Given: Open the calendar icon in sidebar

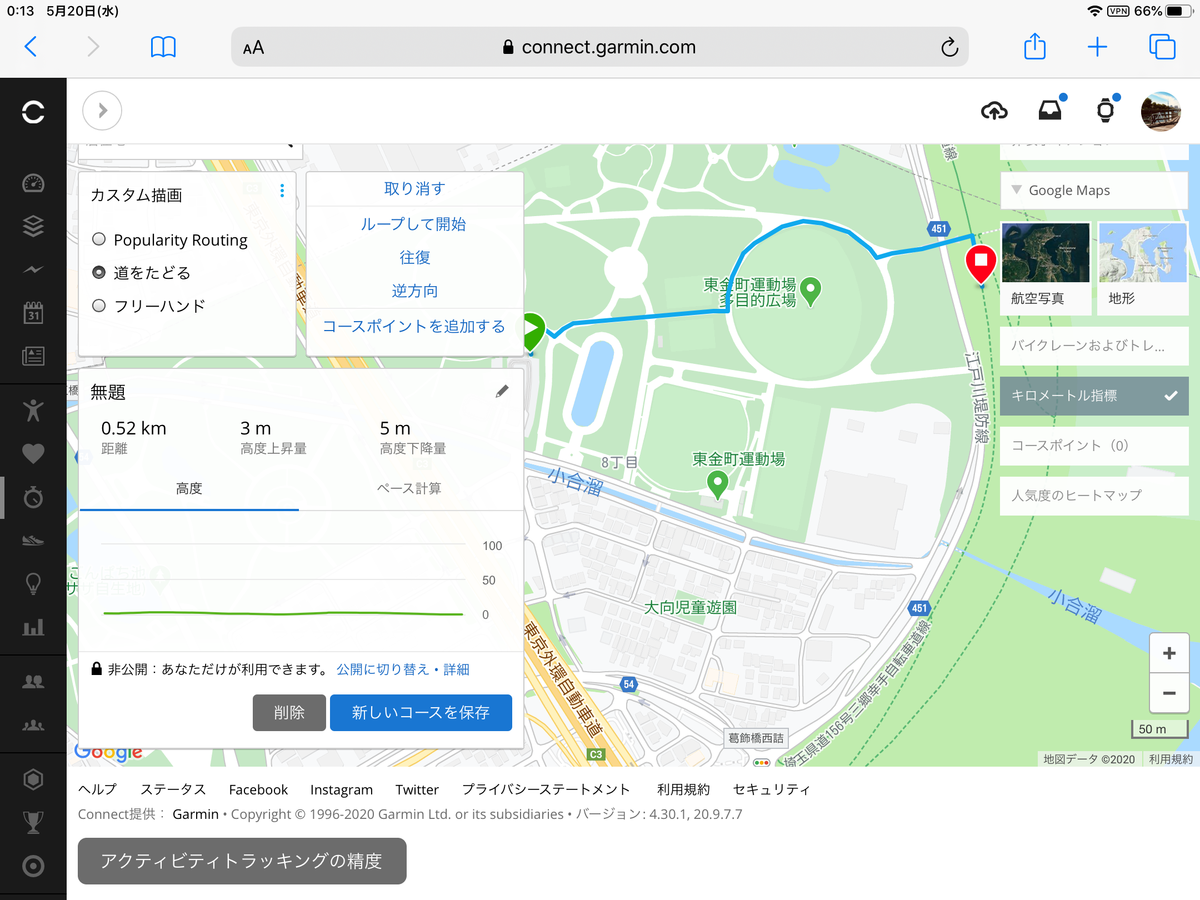Looking at the screenshot, I should [33, 313].
